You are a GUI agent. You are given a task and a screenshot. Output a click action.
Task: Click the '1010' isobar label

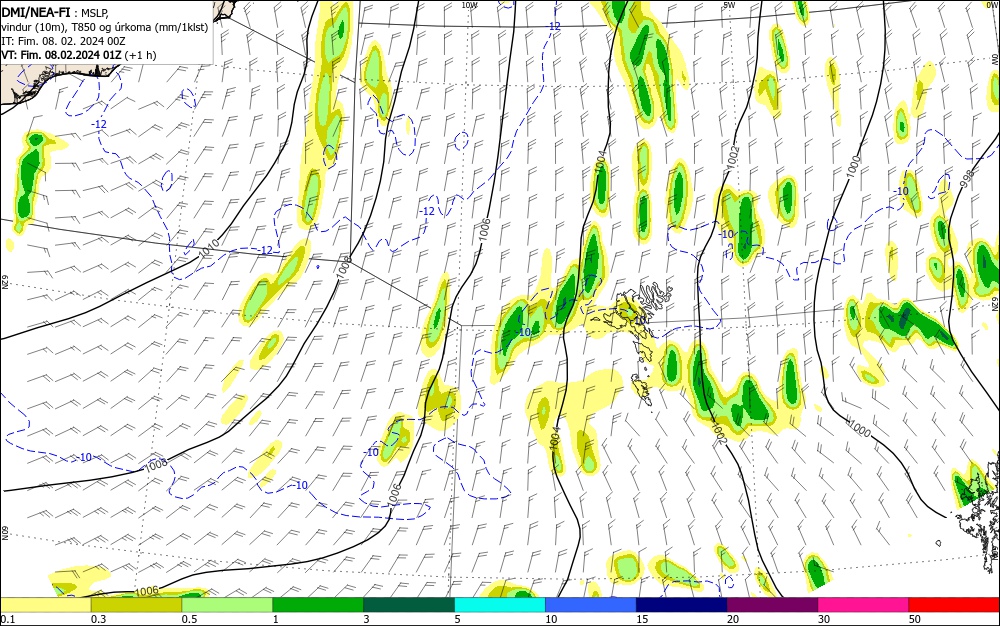(209, 249)
